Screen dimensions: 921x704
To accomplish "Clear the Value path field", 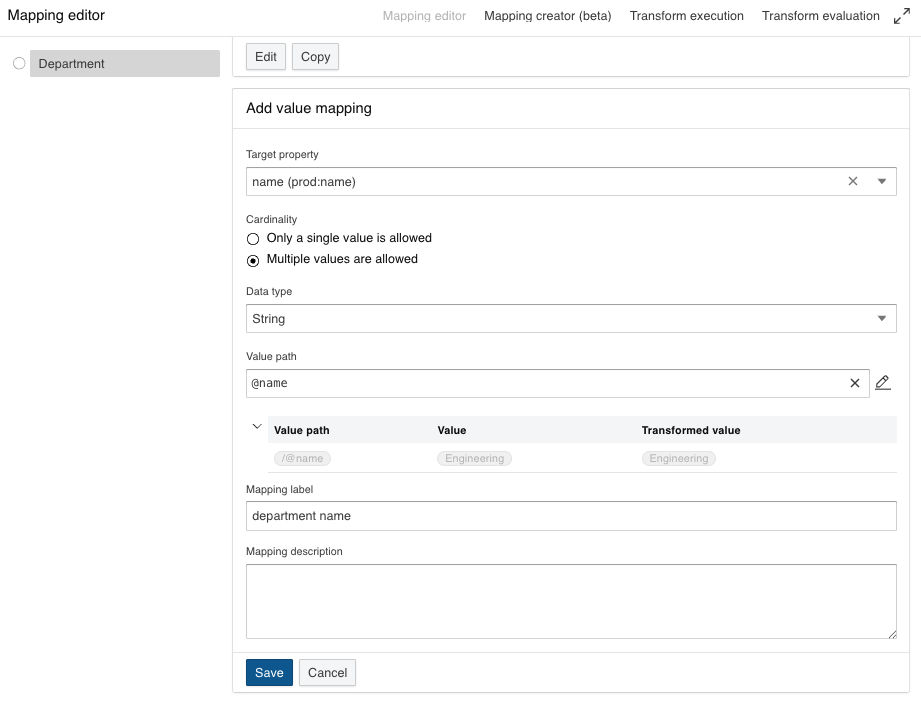I will [855, 383].
